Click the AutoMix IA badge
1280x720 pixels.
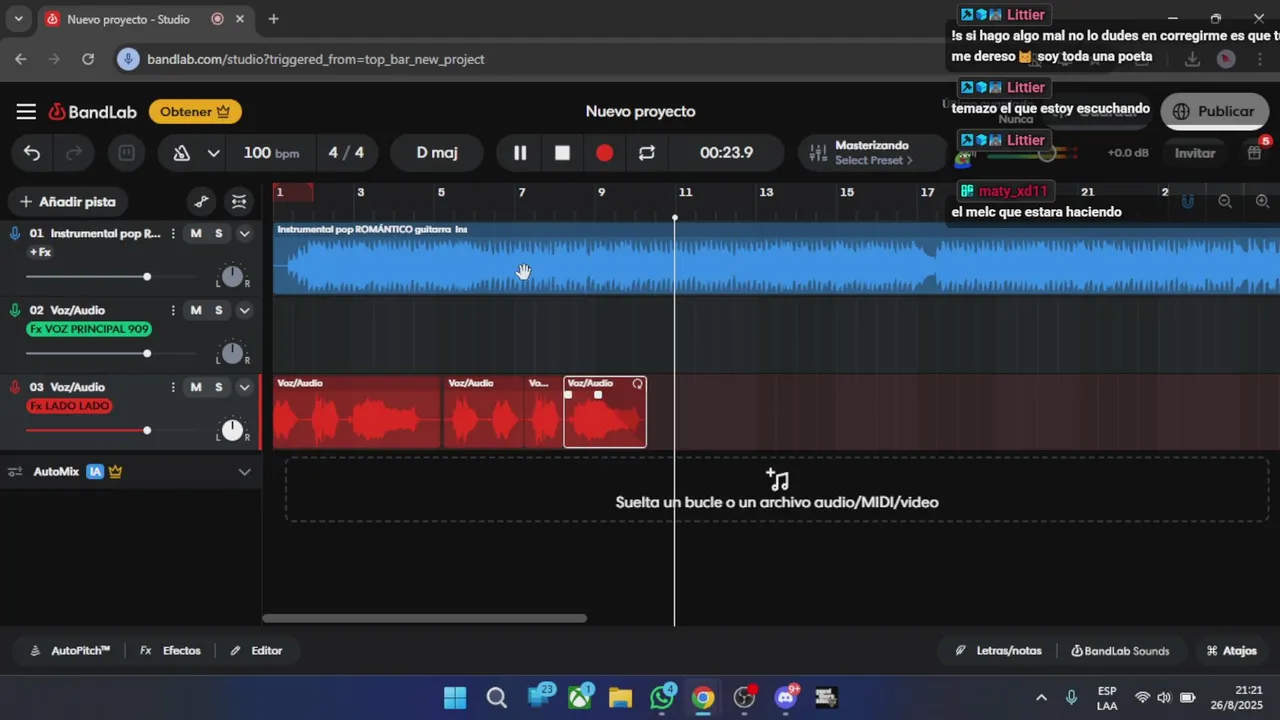point(95,472)
